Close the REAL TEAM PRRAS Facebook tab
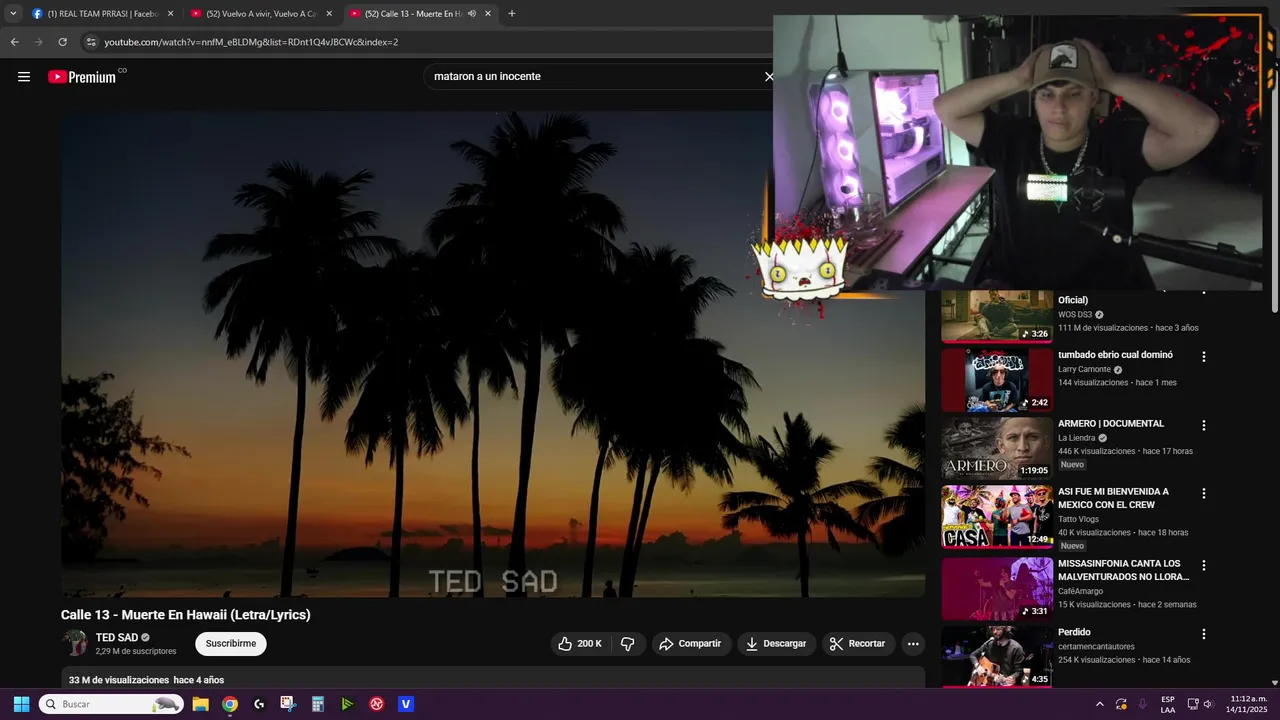Viewport: 1280px width, 720px height. click(170, 14)
